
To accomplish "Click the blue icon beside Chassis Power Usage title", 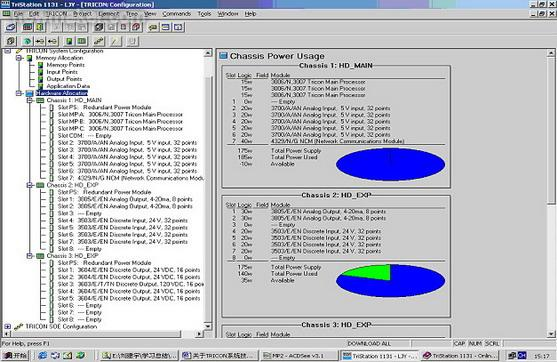I will (223, 55).
